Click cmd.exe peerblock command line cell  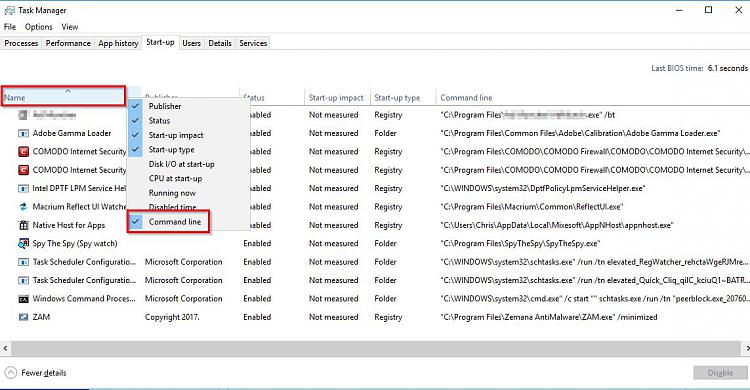coord(594,299)
